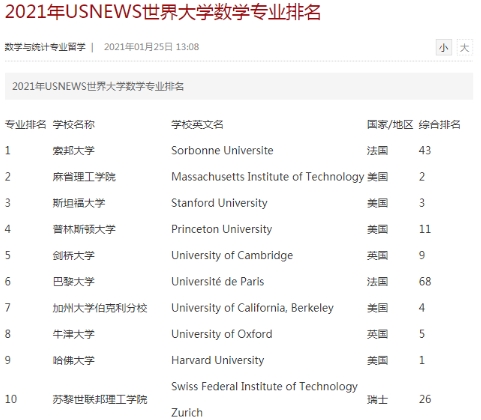This screenshot has height=420, width=481.
Task: Click the word Zurich
Action: tap(187, 413)
